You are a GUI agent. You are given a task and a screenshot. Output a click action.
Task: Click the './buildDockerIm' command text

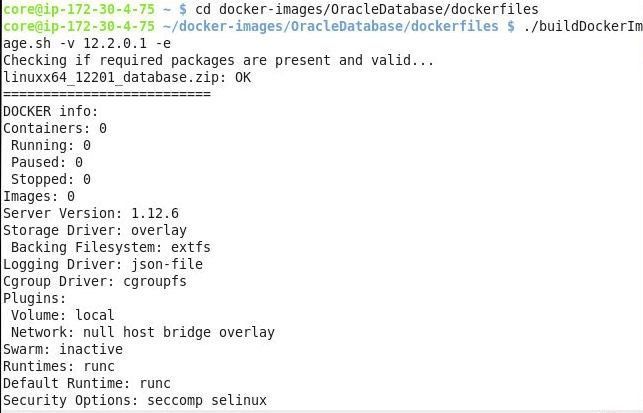(583, 26)
